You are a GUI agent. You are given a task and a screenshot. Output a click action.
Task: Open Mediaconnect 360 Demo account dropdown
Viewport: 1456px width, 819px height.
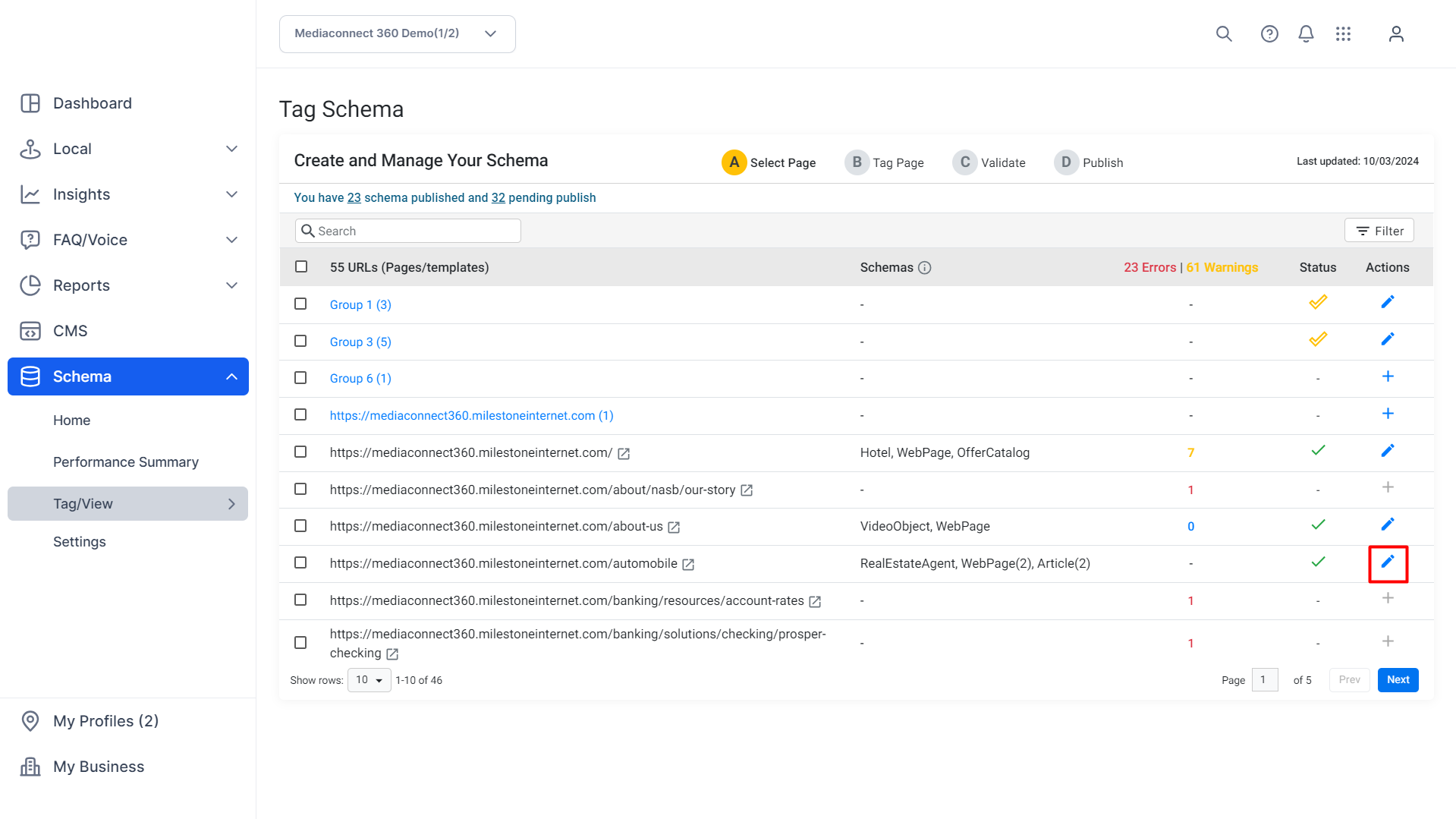(x=398, y=34)
